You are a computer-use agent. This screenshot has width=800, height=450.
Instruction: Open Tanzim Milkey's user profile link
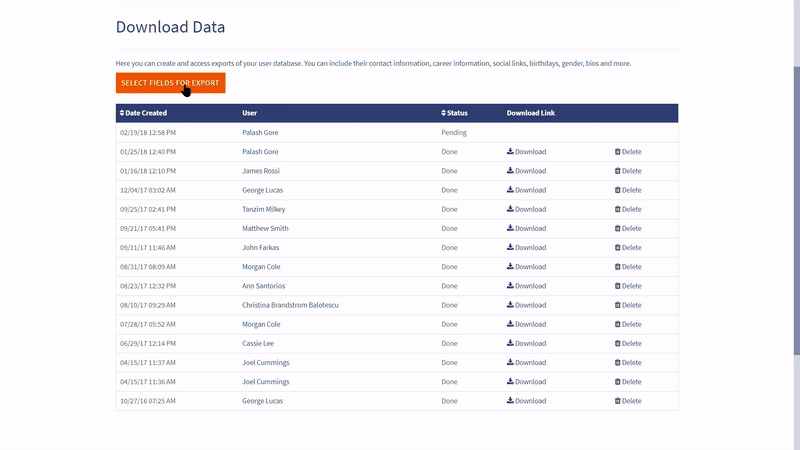(x=264, y=209)
